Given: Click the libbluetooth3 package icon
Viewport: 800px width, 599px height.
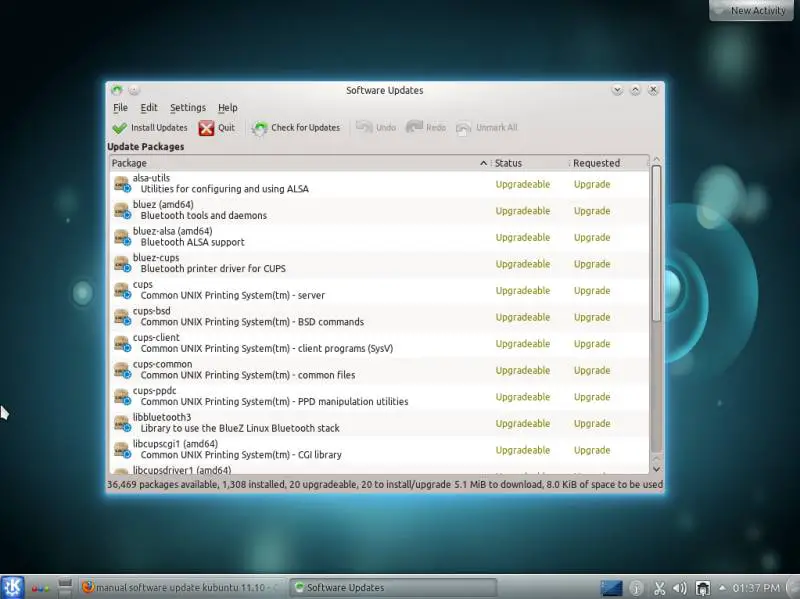Looking at the screenshot, I should click(x=122, y=423).
